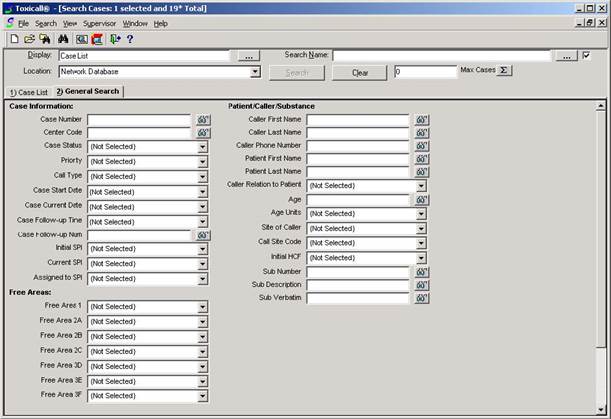Click ellipsis button next to Display

tap(249, 56)
